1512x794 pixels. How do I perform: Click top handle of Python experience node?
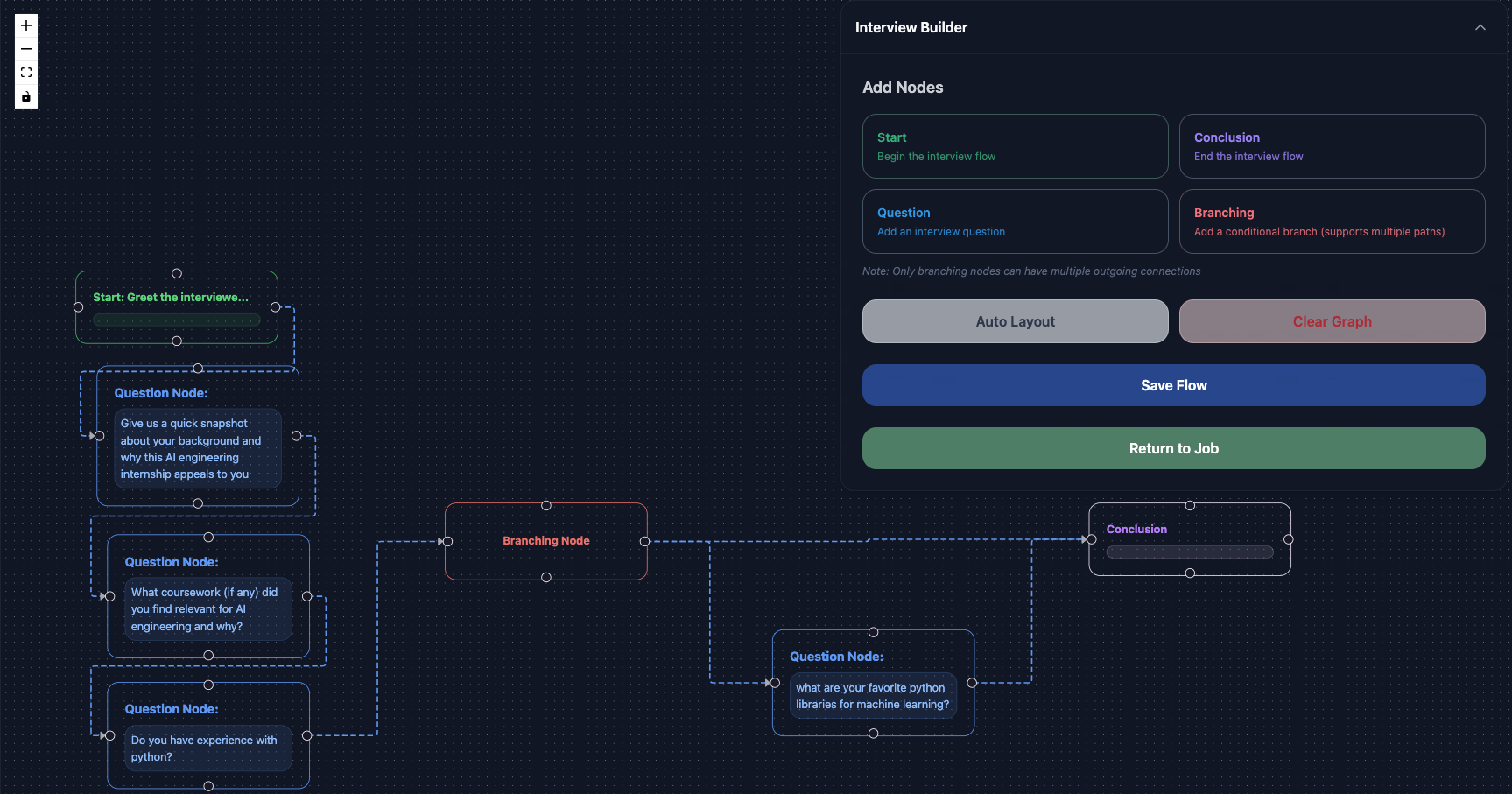click(x=208, y=685)
